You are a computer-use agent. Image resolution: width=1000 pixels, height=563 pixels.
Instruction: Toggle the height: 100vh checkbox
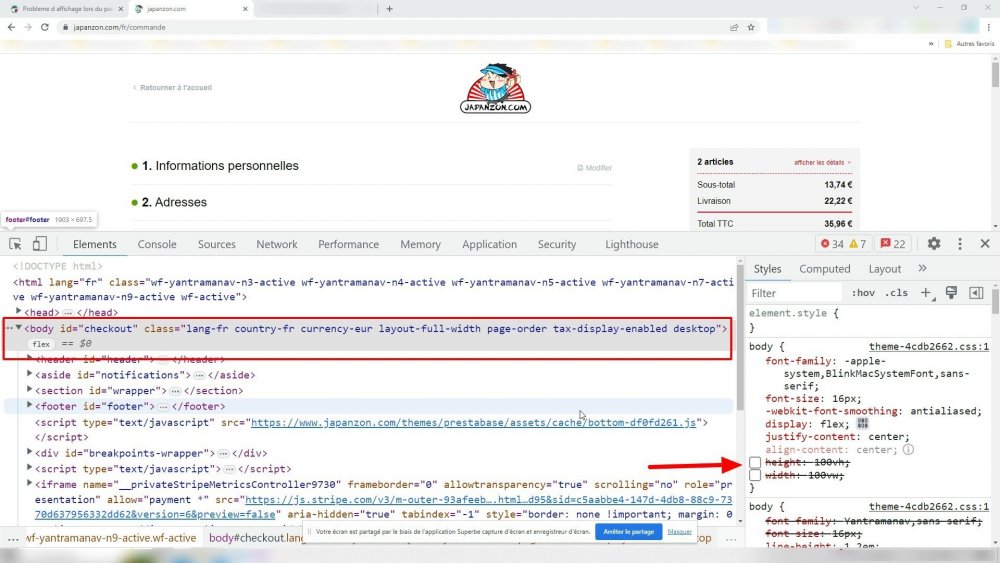tap(755, 462)
